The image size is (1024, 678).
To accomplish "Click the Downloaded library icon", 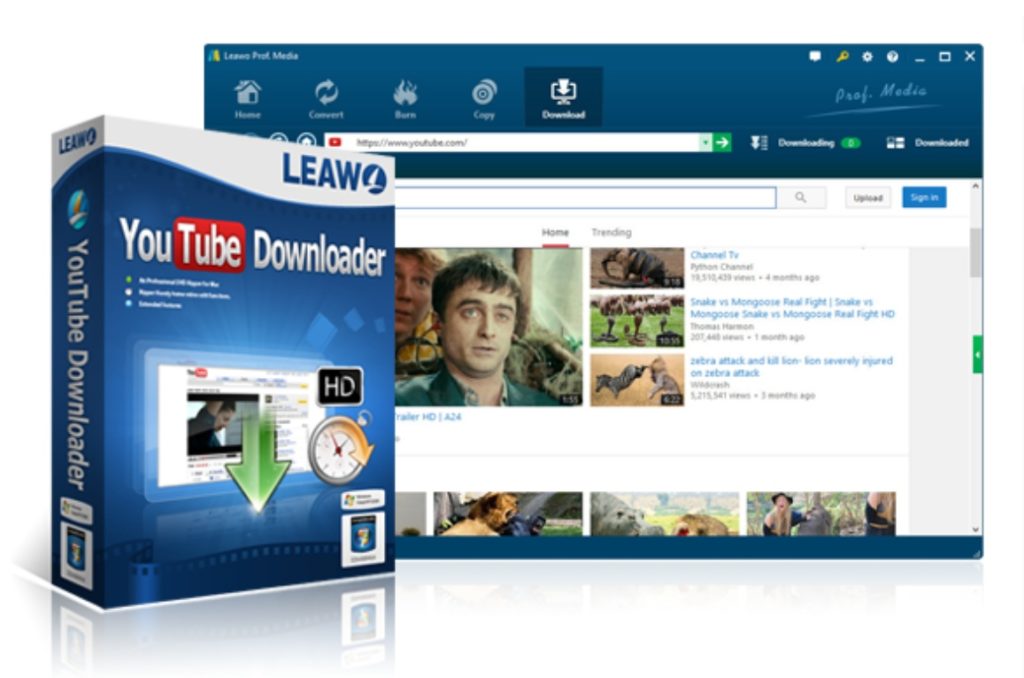I will pos(895,142).
